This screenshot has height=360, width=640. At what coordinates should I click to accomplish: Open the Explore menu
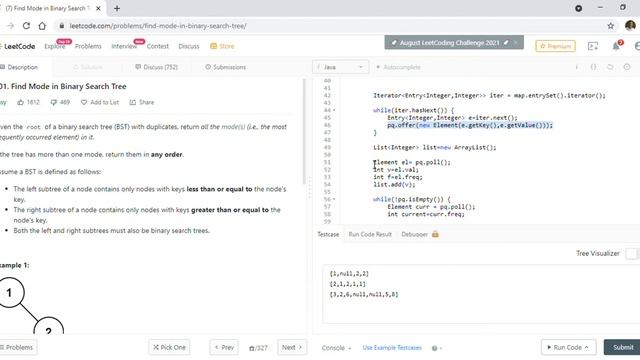tap(55, 46)
